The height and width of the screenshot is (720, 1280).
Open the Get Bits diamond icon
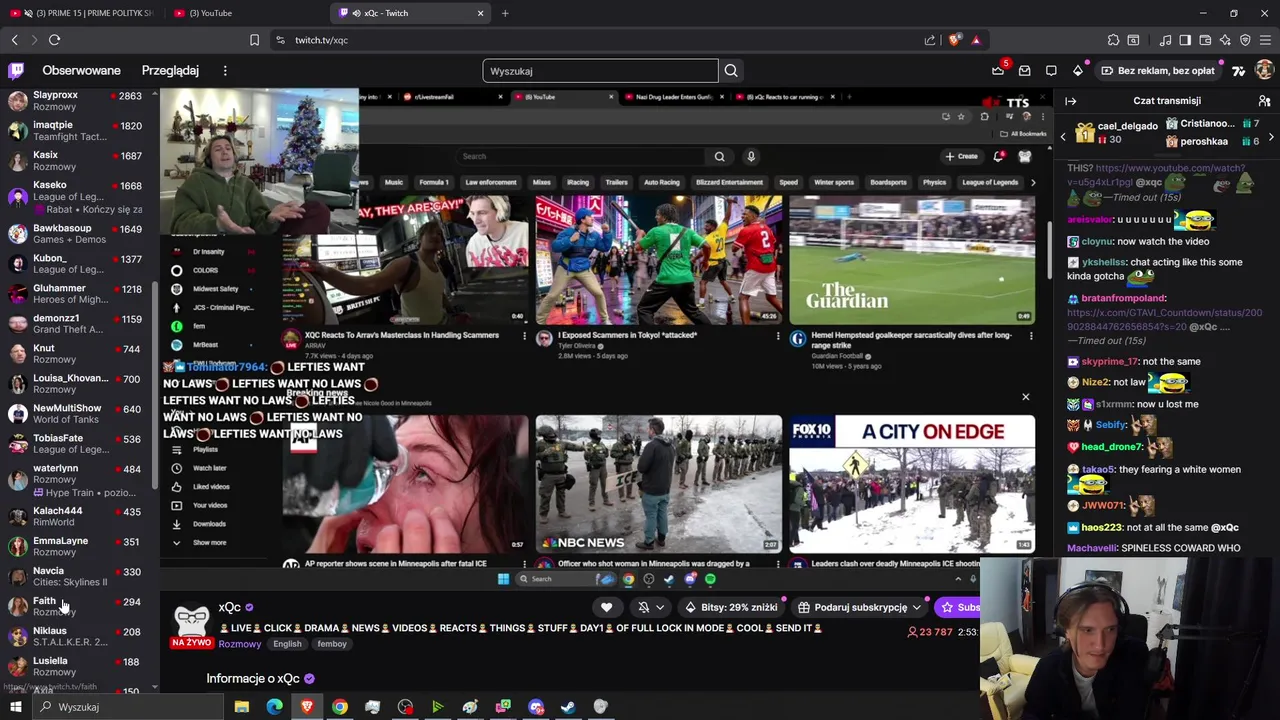pos(1078,70)
